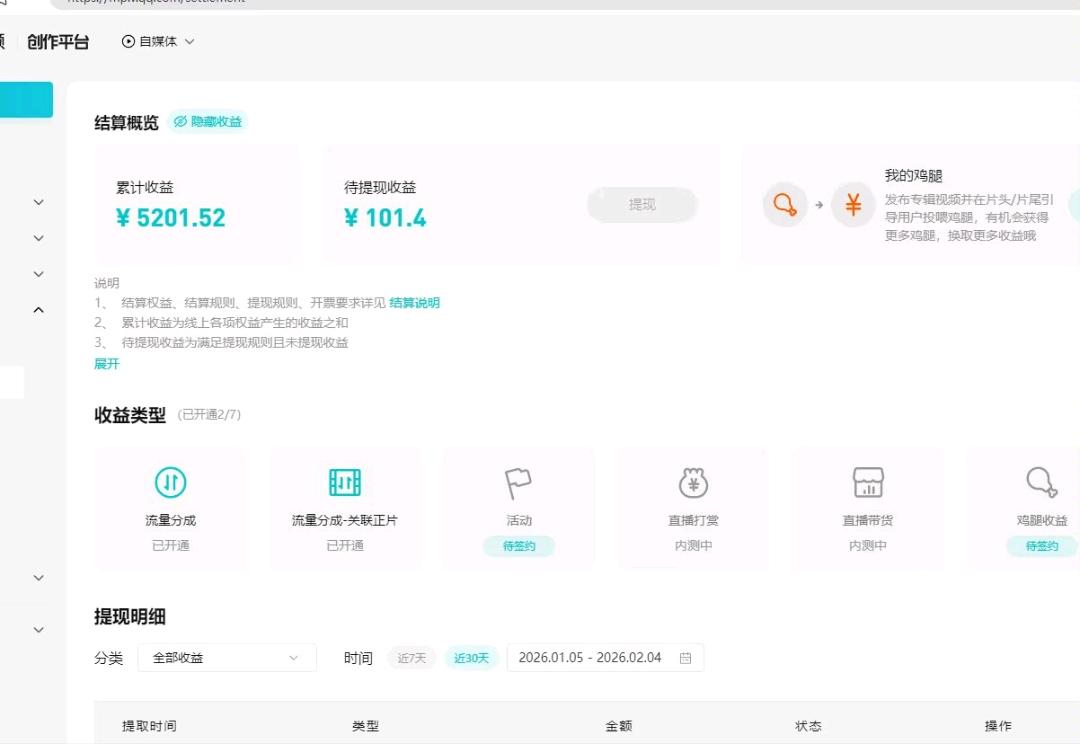This screenshot has height=744, width=1080.
Task: Select the 近30天 time filter
Action: point(471,657)
